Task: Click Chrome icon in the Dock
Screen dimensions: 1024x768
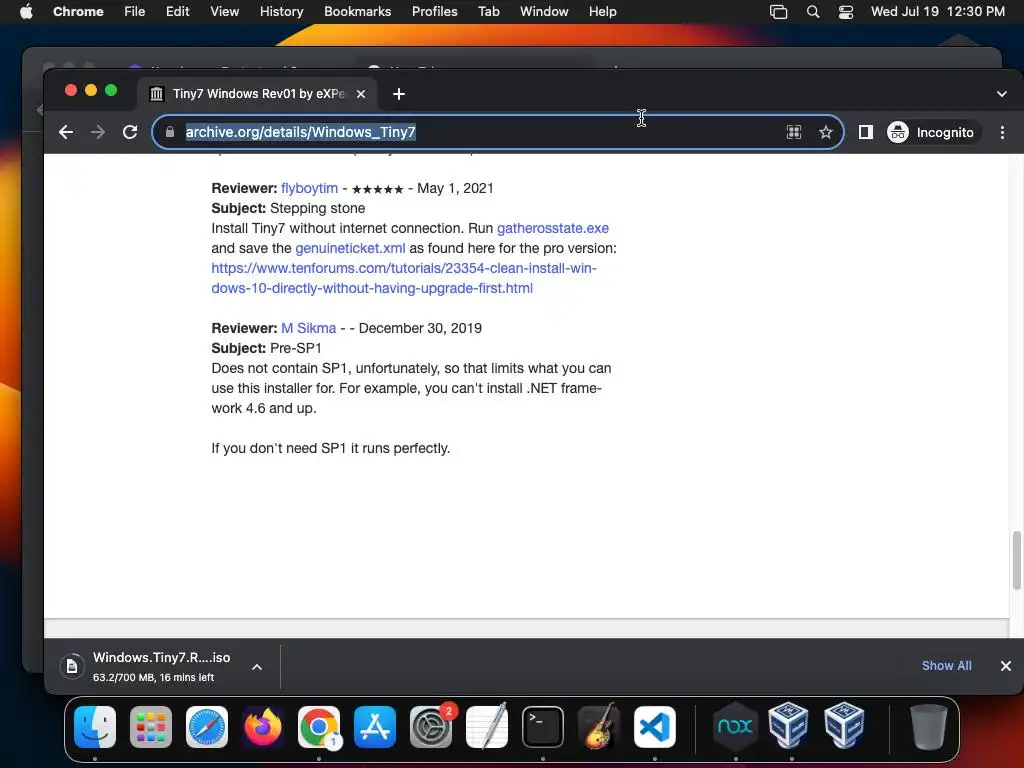Action: click(x=319, y=727)
